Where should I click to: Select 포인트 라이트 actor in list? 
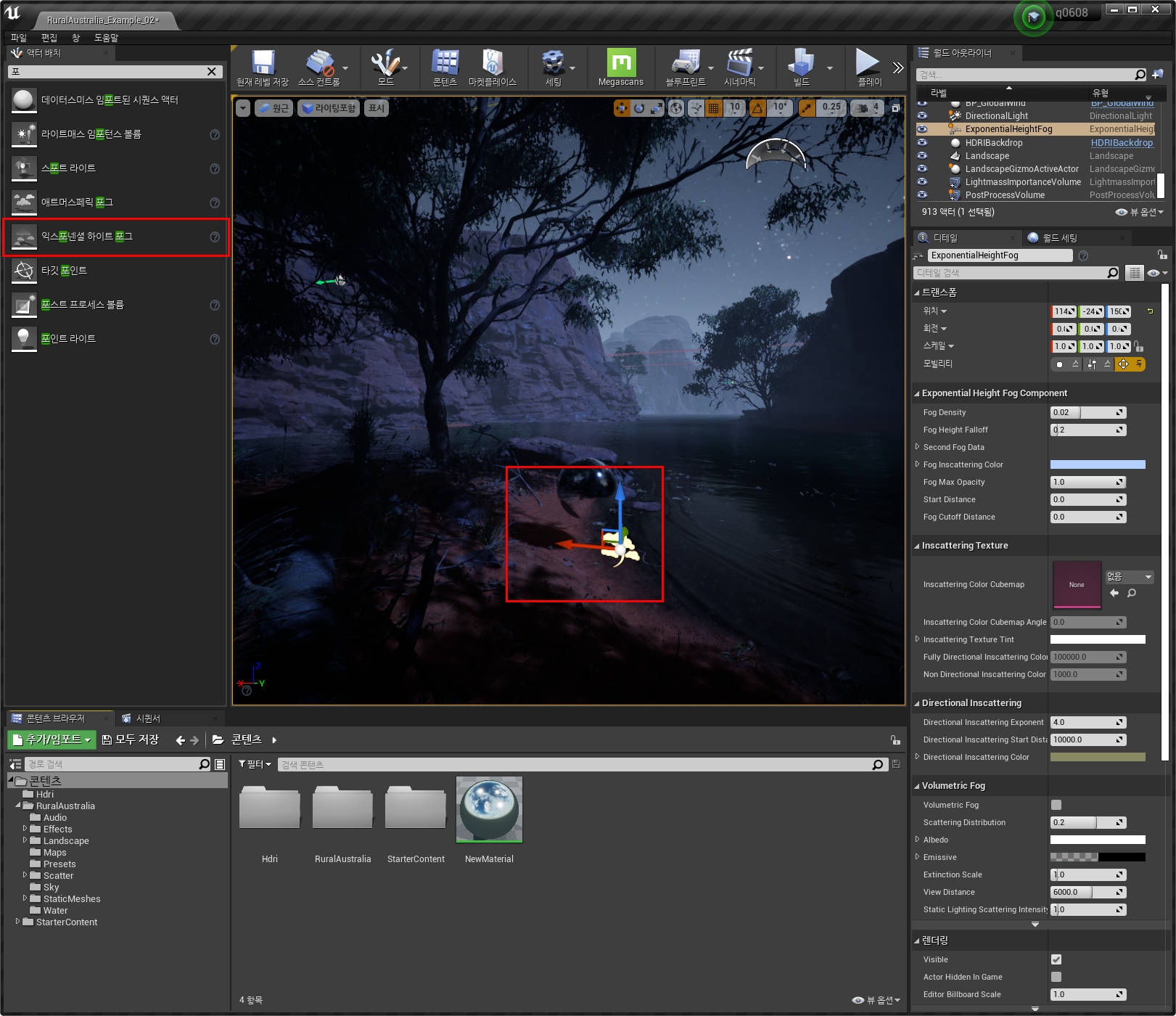pyautogui.click(x=116, y=339)
